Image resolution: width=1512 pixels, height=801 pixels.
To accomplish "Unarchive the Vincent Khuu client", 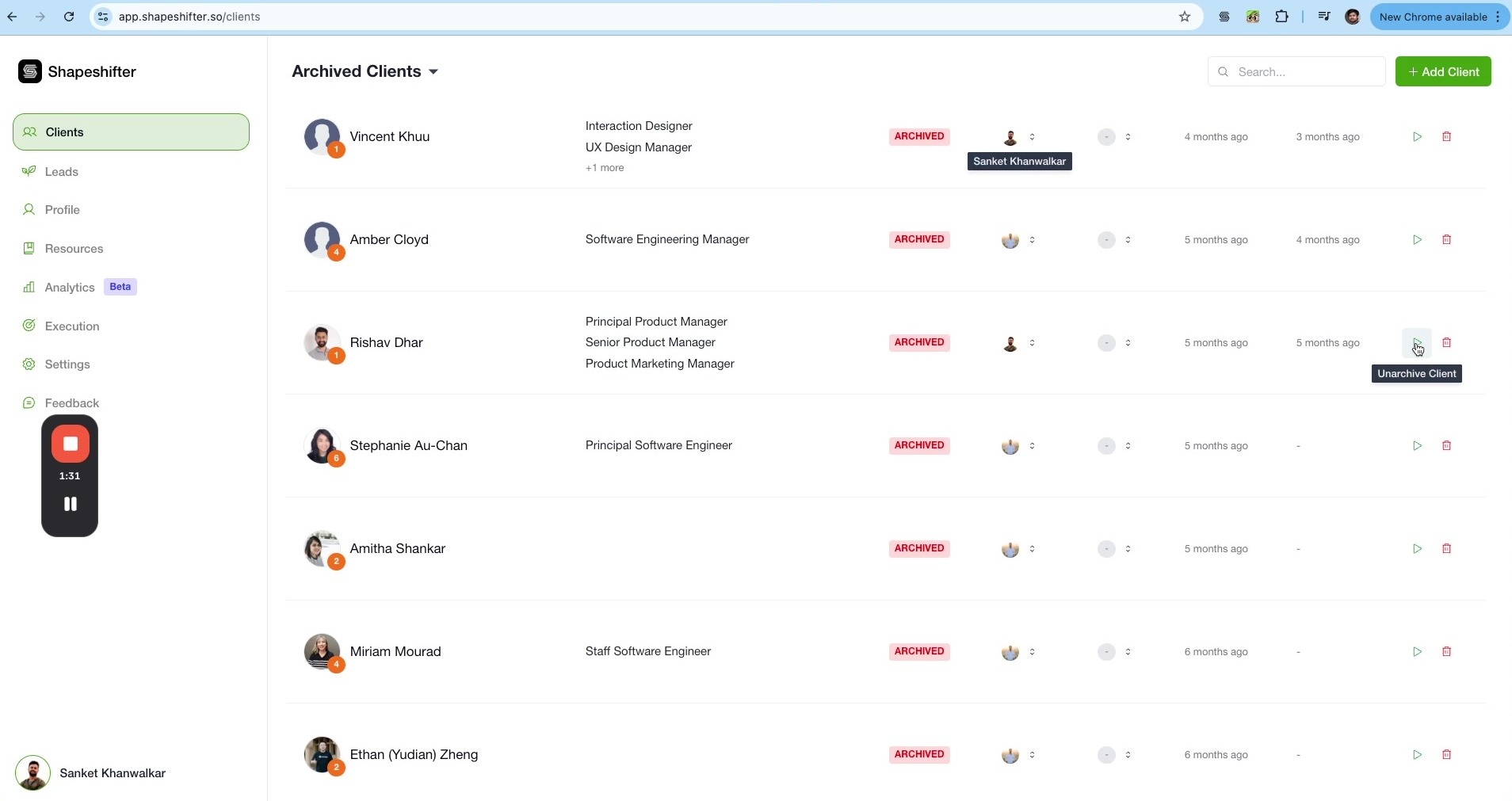I will [x=1417, y=137].
